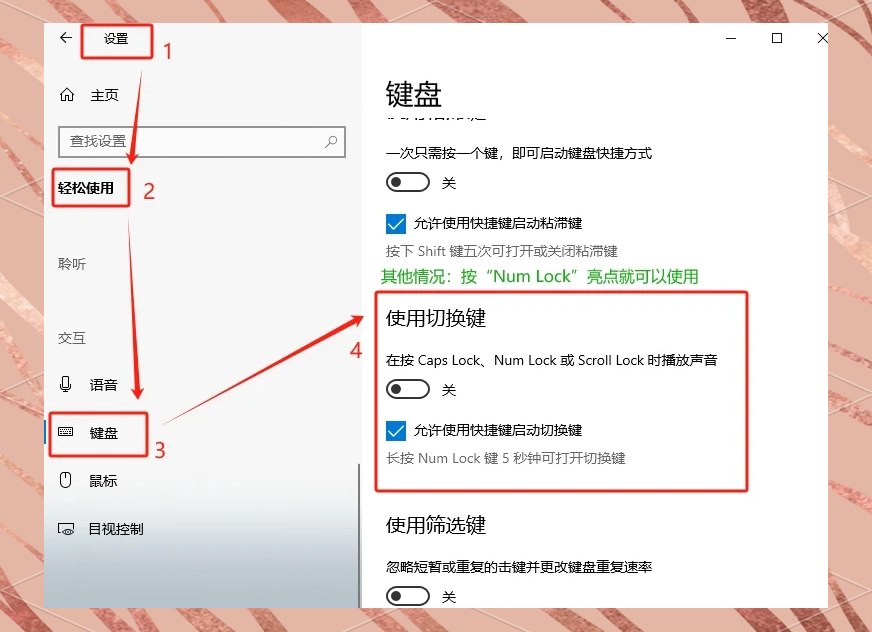The image size is (872, 632).
Task: Toggle the filter keys 筛选键 switch
Action: point(408,596)
